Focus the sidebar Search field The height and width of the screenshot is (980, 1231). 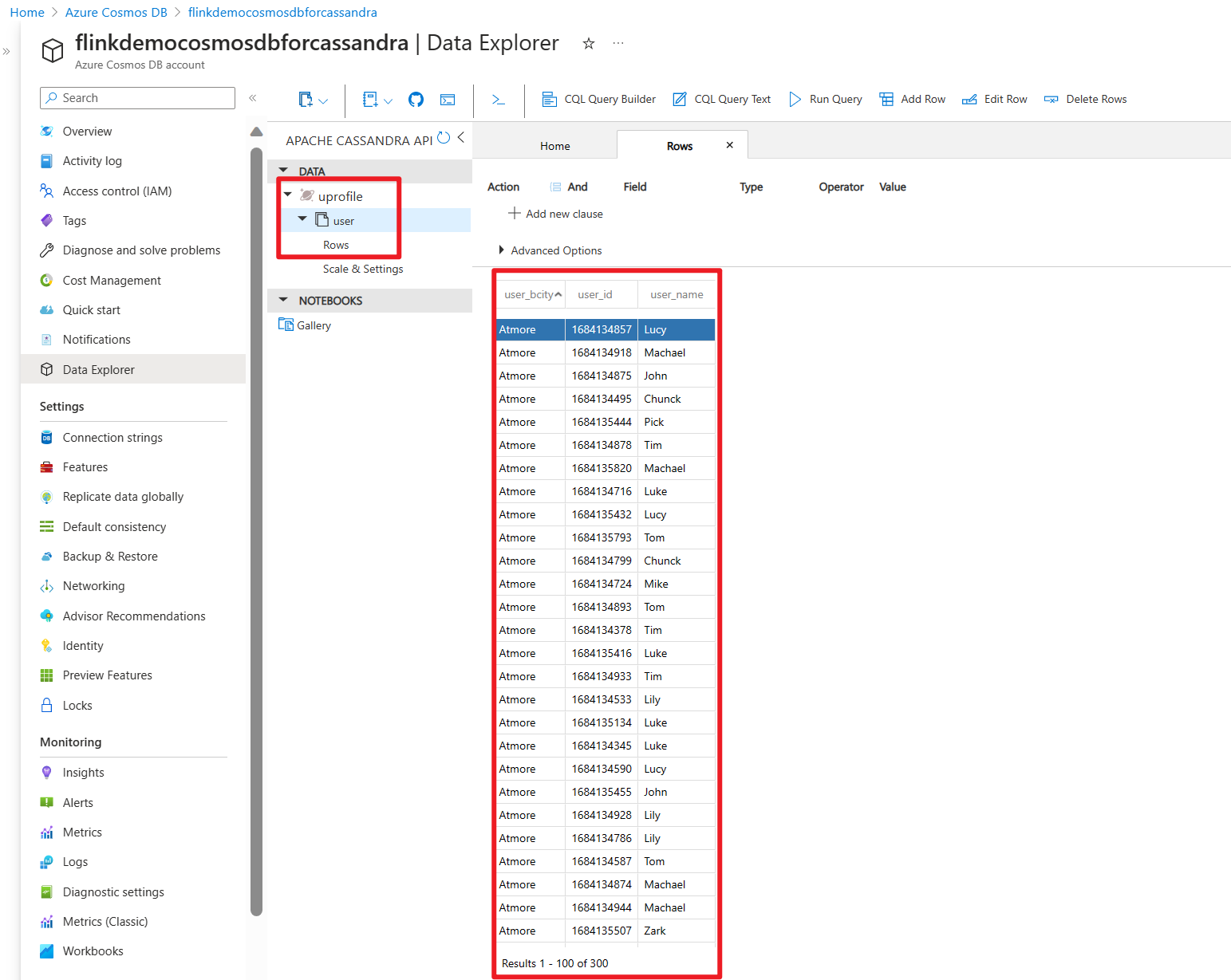tap(137, 98)
